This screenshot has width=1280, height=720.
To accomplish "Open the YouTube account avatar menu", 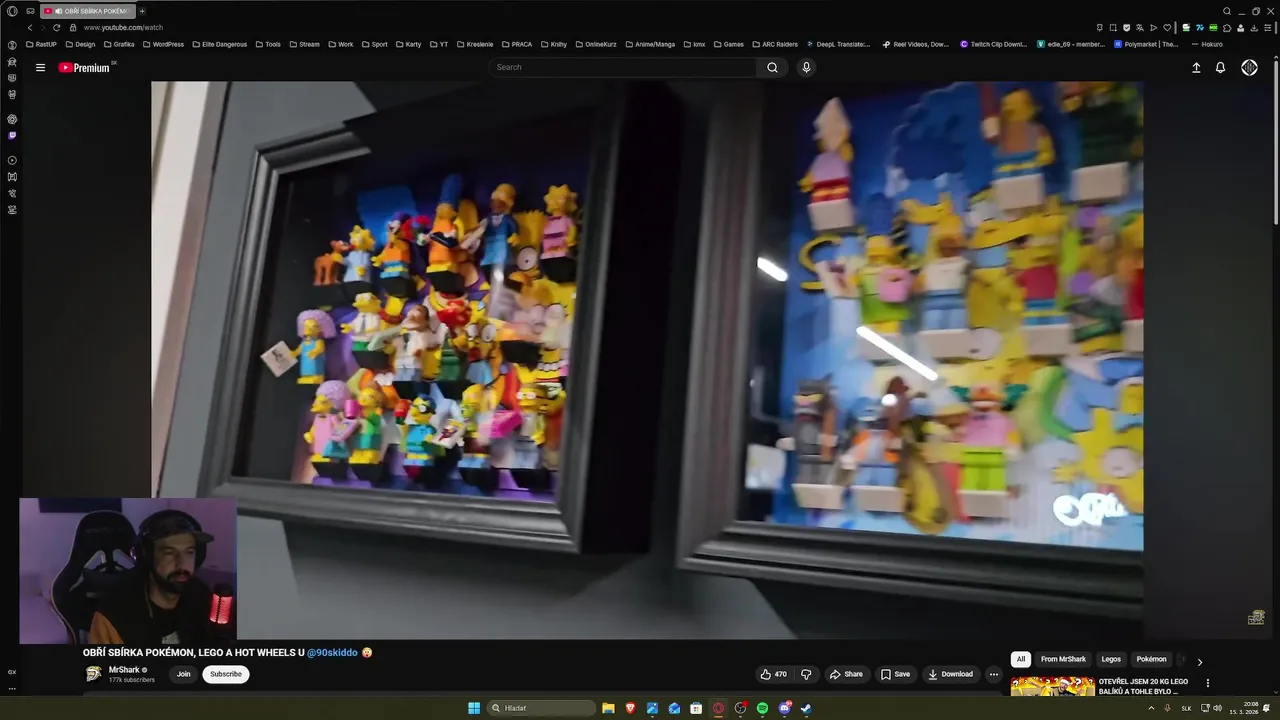I will pyautogui.click(x=1249, y=68).
